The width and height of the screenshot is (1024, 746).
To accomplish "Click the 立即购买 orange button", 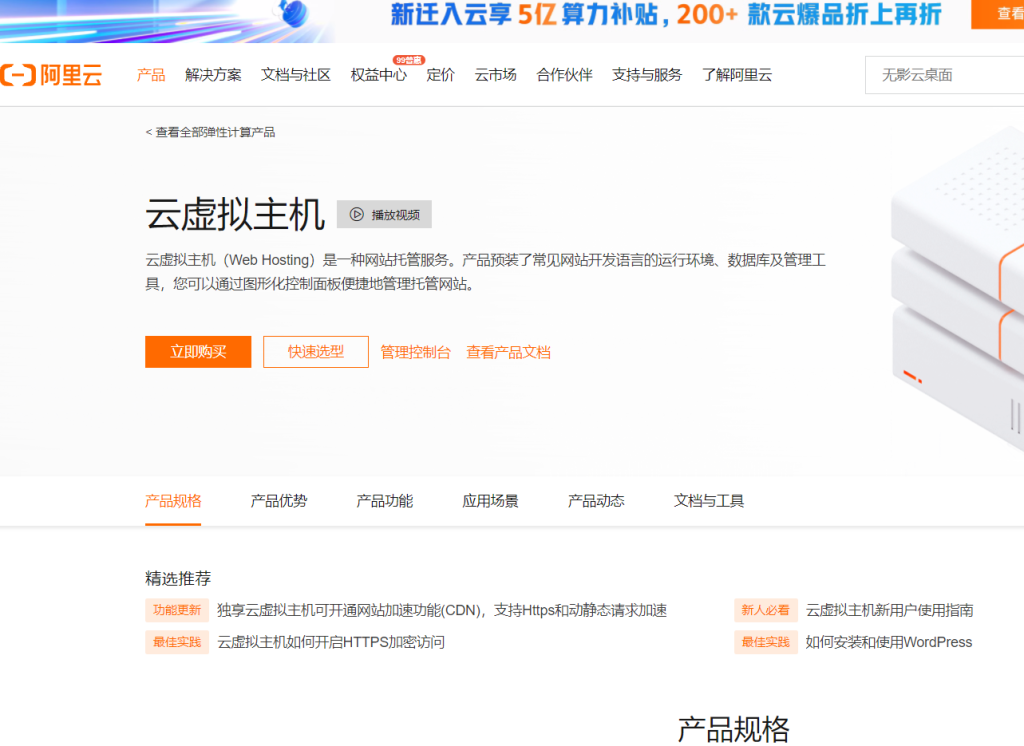I will pyautogui.click(x=197, y=352).
